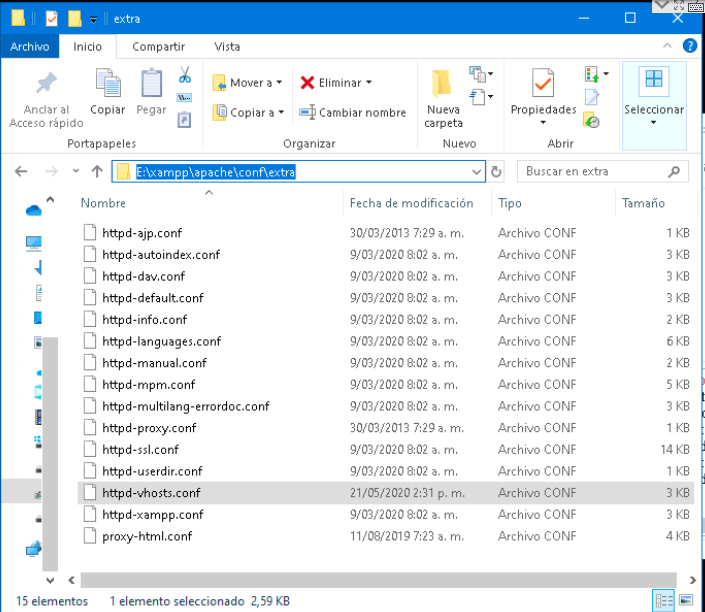Switch to the Vista tab
The image size is (705, 612).
coord(227,46)
